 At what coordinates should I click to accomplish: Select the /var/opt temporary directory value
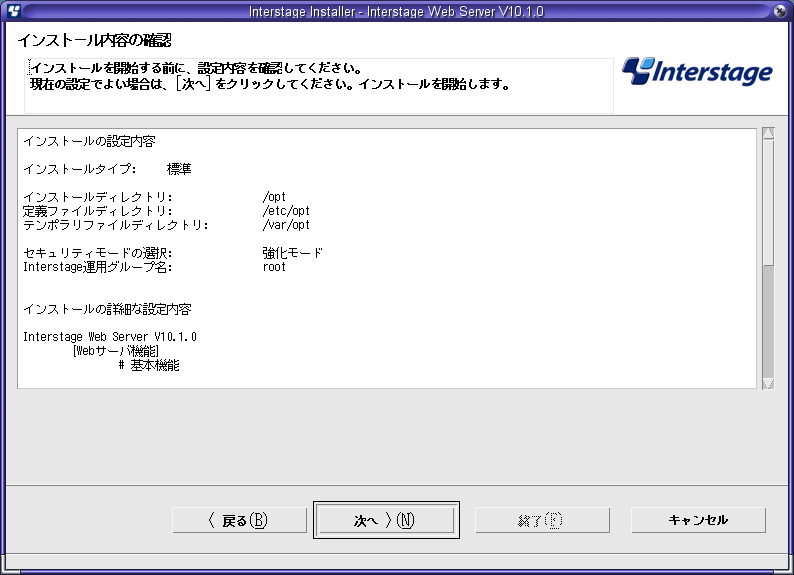(286, 225)
